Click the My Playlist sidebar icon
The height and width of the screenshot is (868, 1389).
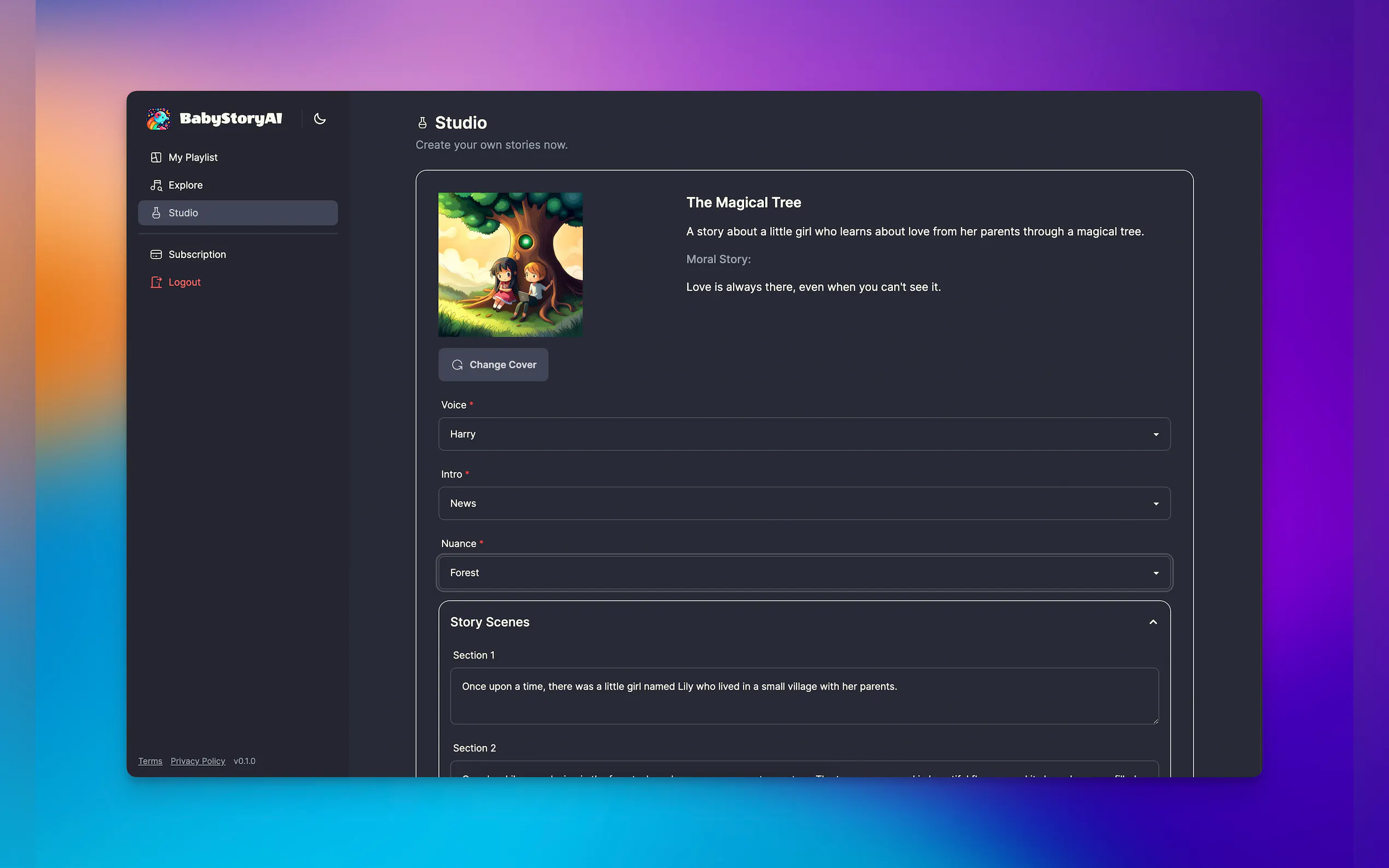click(156, 157)
